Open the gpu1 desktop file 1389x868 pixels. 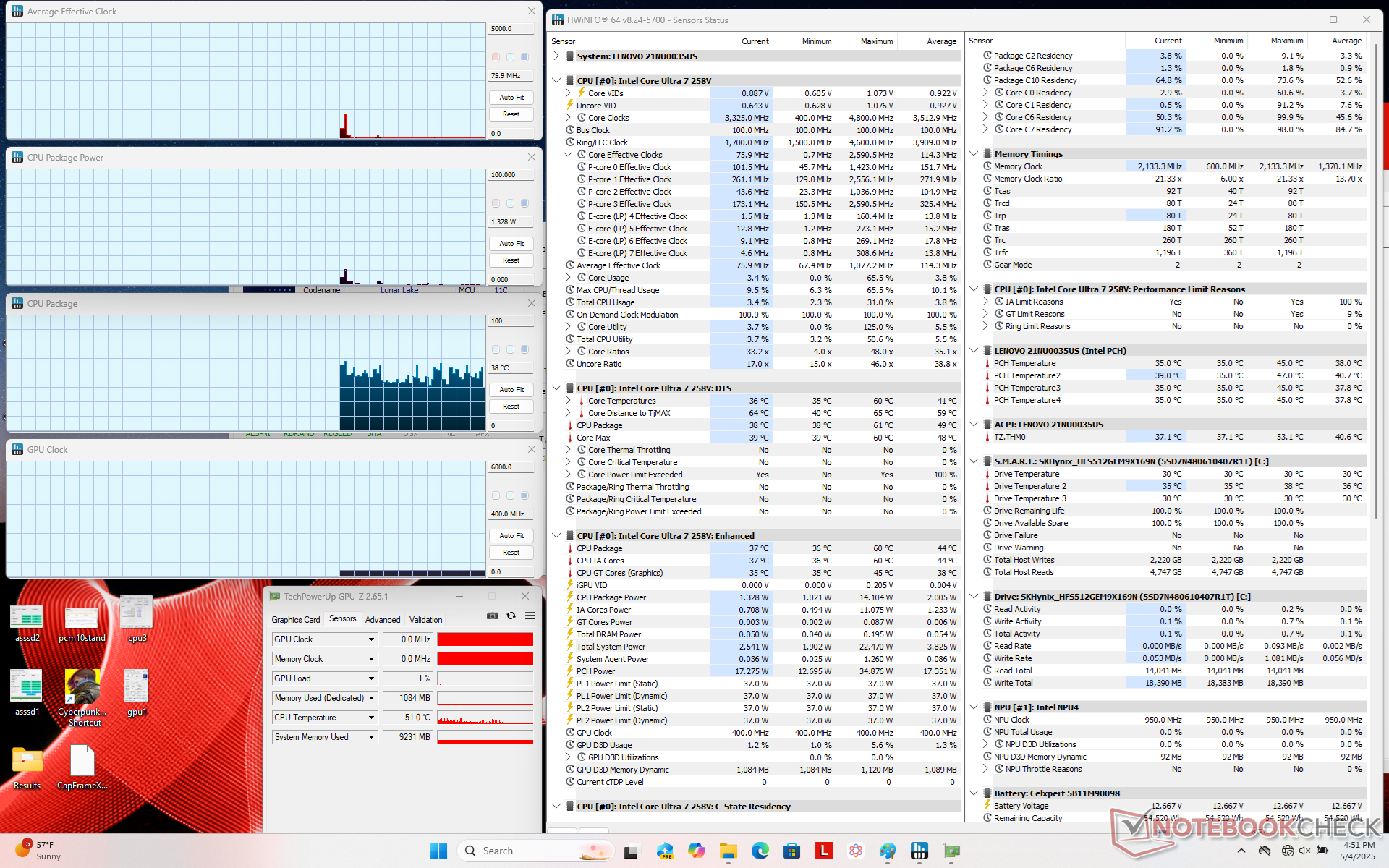tap(137, 693)
